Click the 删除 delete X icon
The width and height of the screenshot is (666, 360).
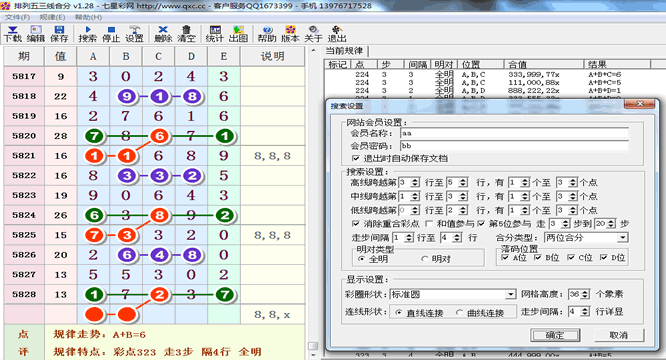pyautogui.click(x=163, y=34)
